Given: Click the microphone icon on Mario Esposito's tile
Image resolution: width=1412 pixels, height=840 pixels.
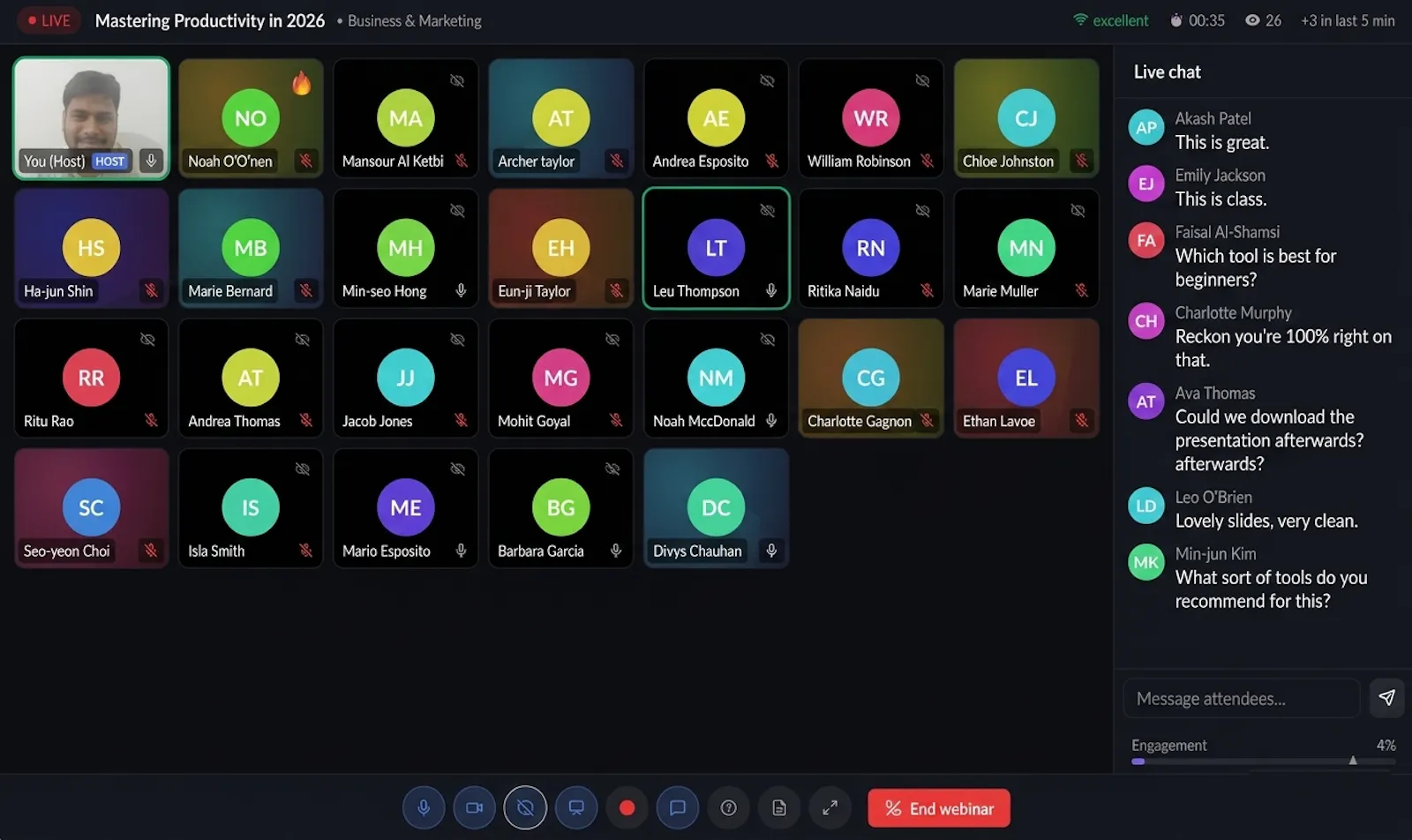Looking at the screenshot, I should pos(461,550).
